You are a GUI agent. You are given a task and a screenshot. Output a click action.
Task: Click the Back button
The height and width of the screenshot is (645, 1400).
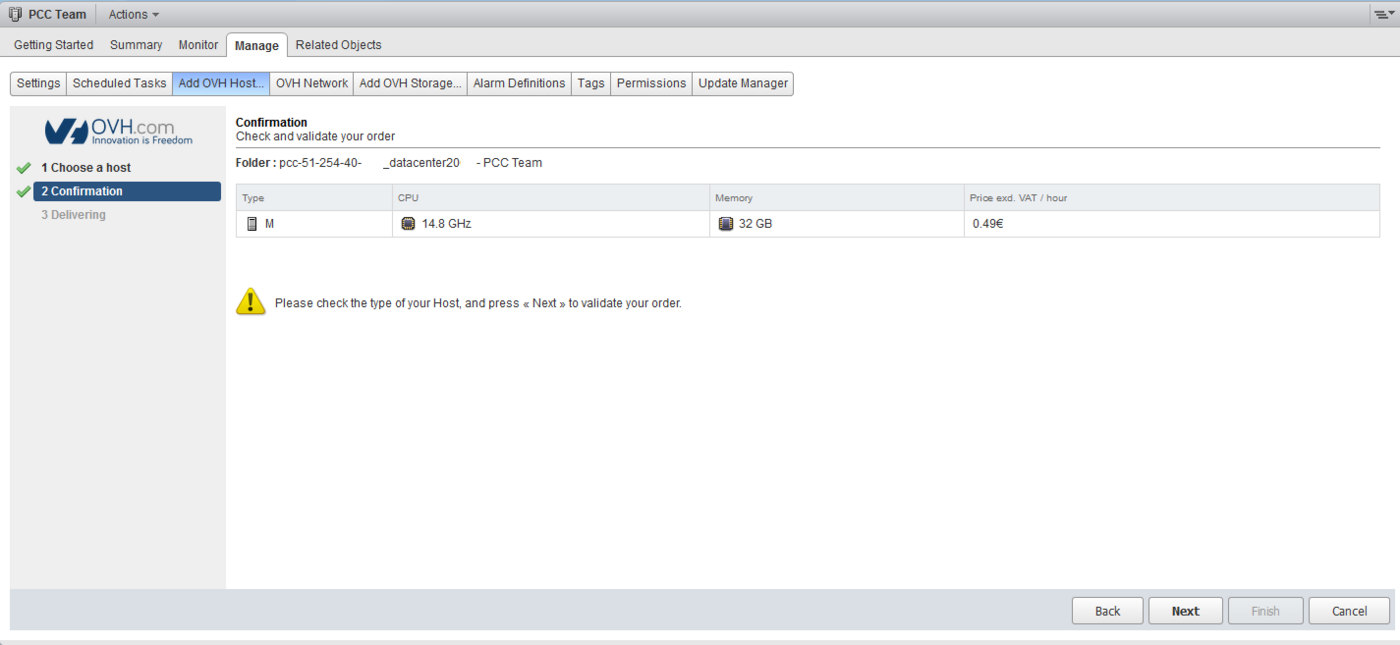pyautogui.click(x=1107, y=611)
